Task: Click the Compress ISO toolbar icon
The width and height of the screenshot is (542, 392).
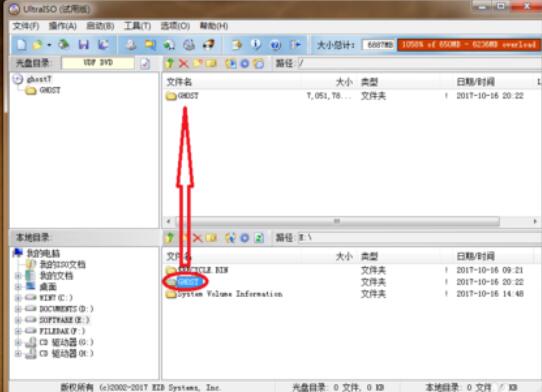Action: click(x=150, y=45)
